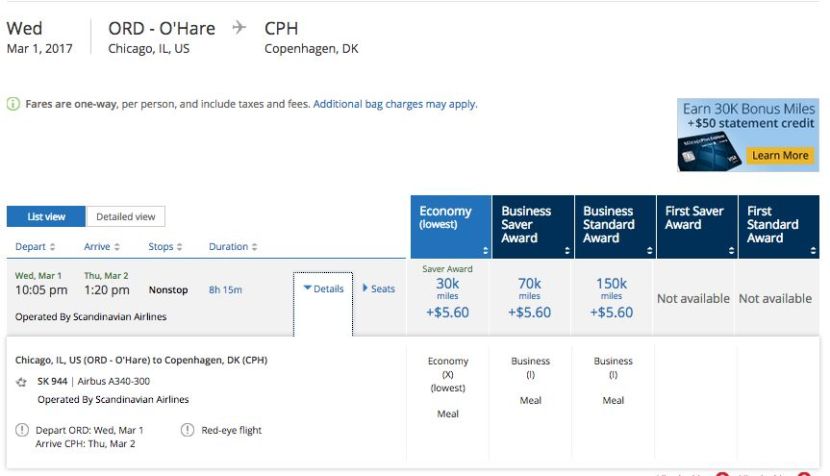This screenshot has width=830, height=476.
Task: Sort flights by Arrive time
Action: pos(102,247)
